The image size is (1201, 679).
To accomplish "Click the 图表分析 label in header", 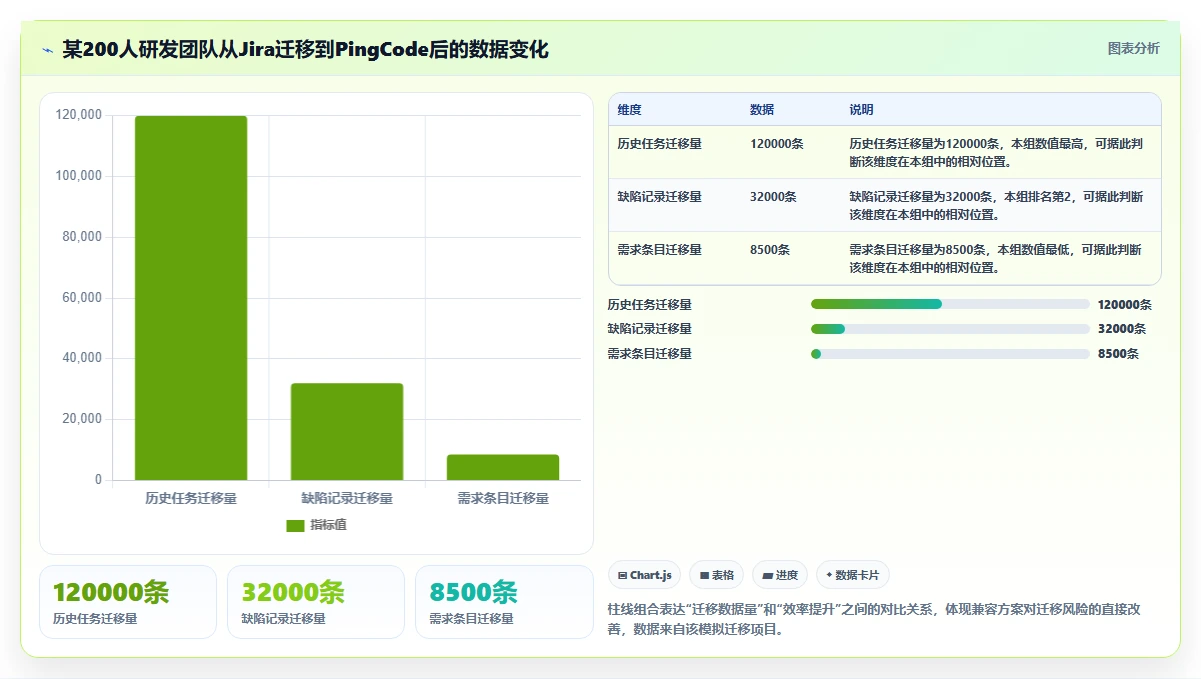I will (x=1134, y=48).
